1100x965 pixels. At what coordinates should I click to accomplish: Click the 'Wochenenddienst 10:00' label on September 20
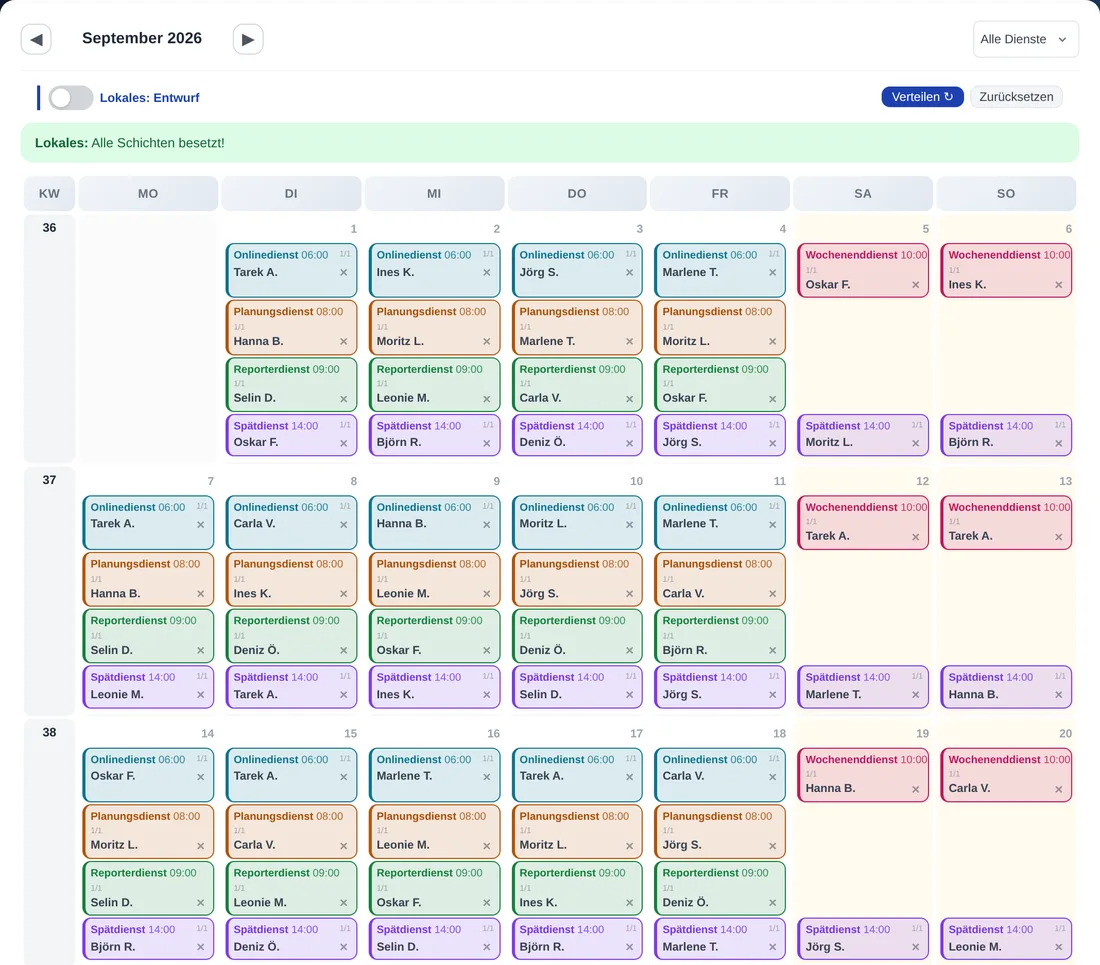point(1009,760)
